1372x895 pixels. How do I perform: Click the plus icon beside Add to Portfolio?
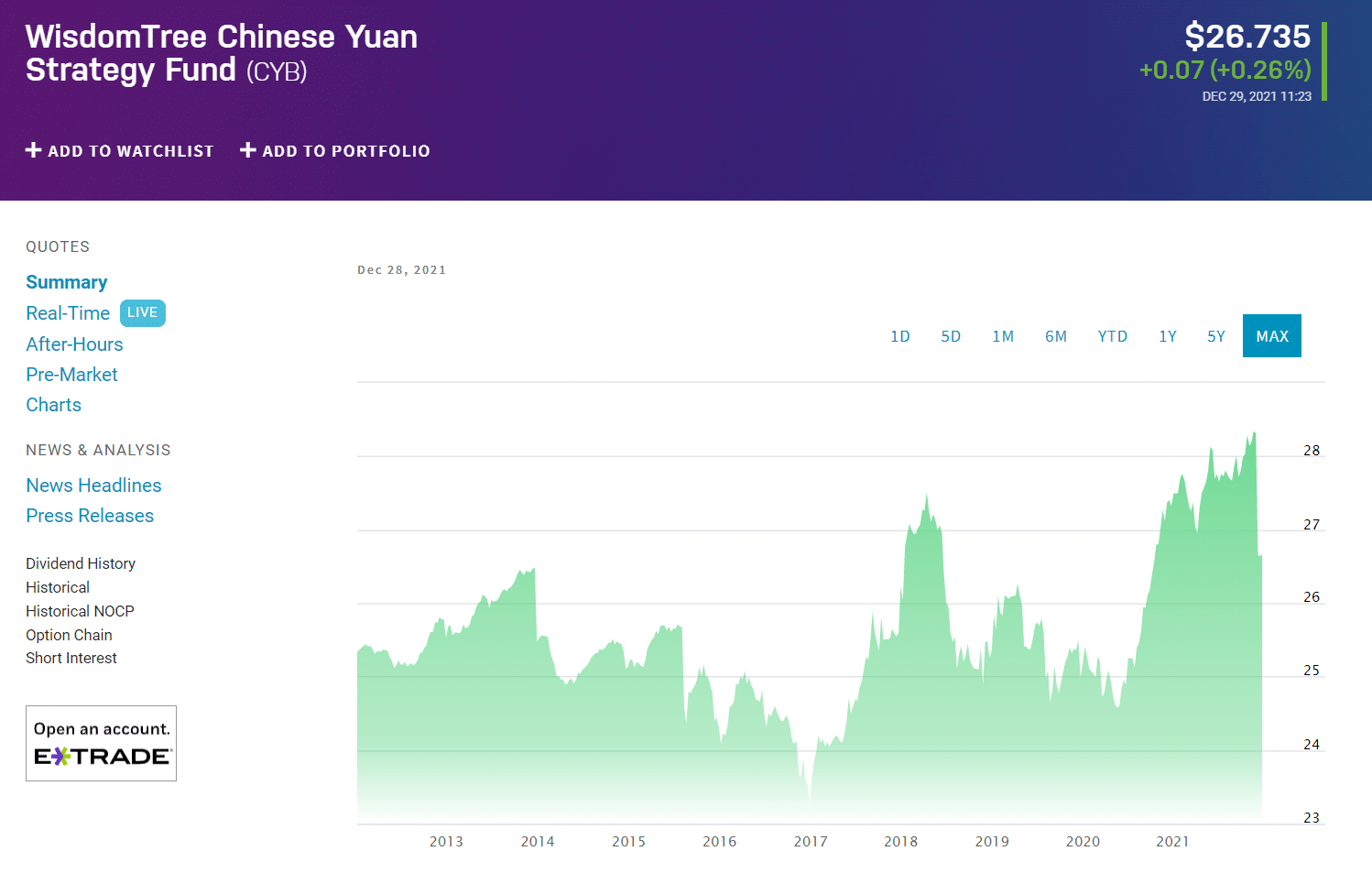click(x=247, y=149)
